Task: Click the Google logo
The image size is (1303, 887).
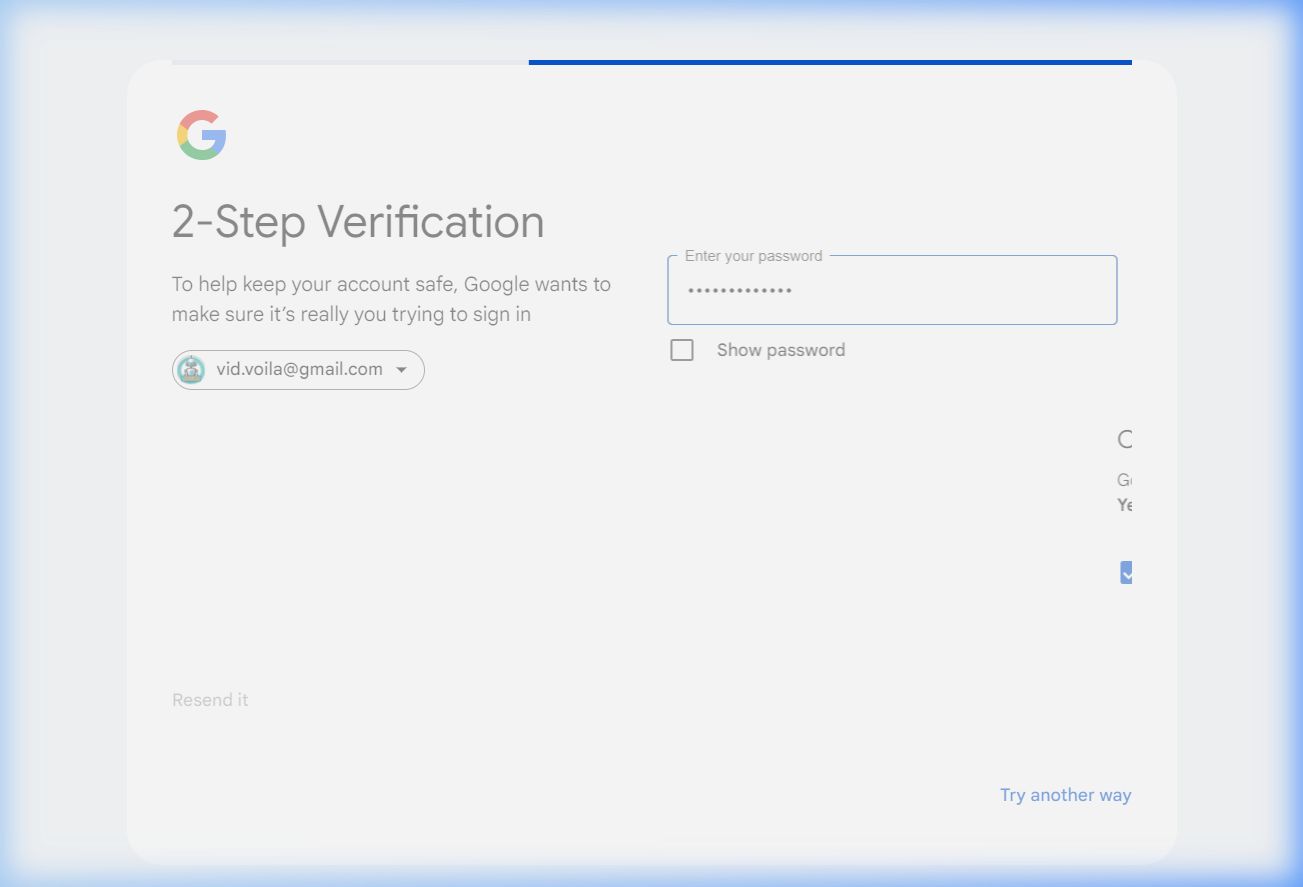Action: coord(201,135)
